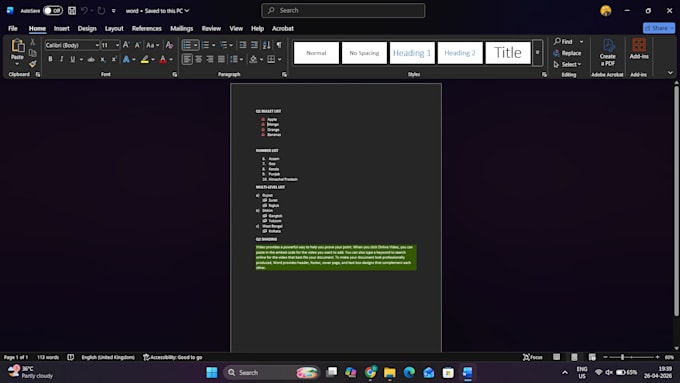Switch to the References tab
The image size is (680, 383).
[147, 28]
